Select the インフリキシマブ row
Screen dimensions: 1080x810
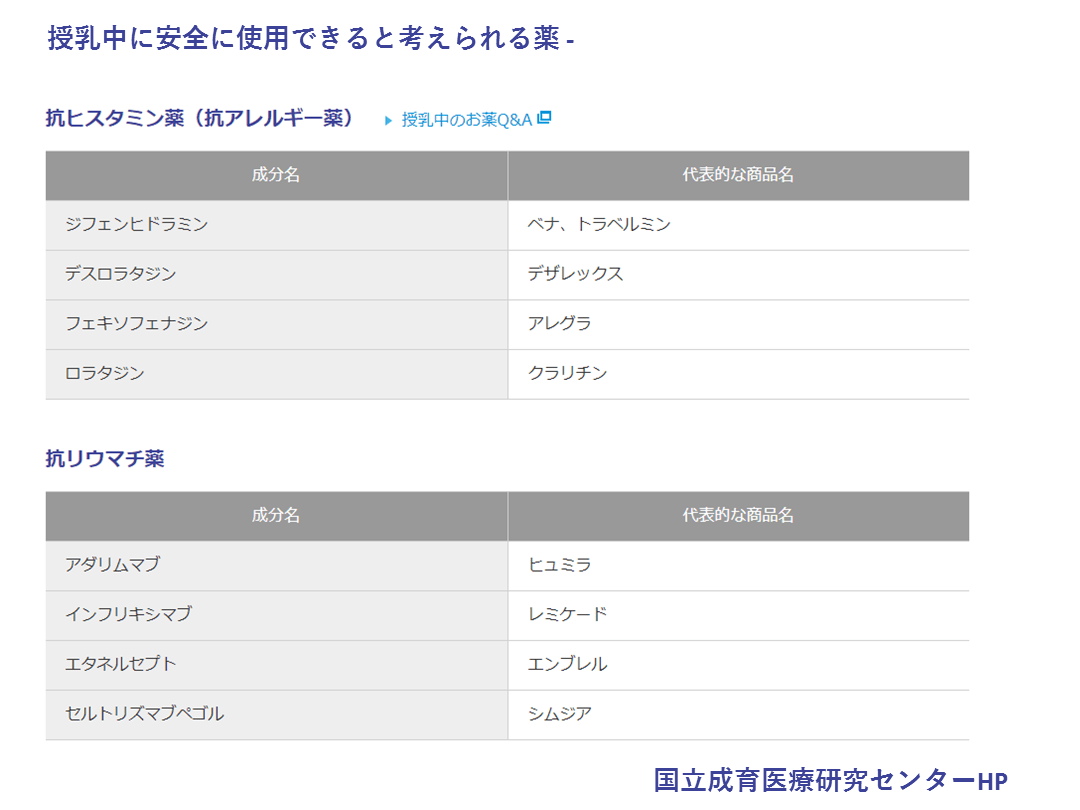coord(128,614)
